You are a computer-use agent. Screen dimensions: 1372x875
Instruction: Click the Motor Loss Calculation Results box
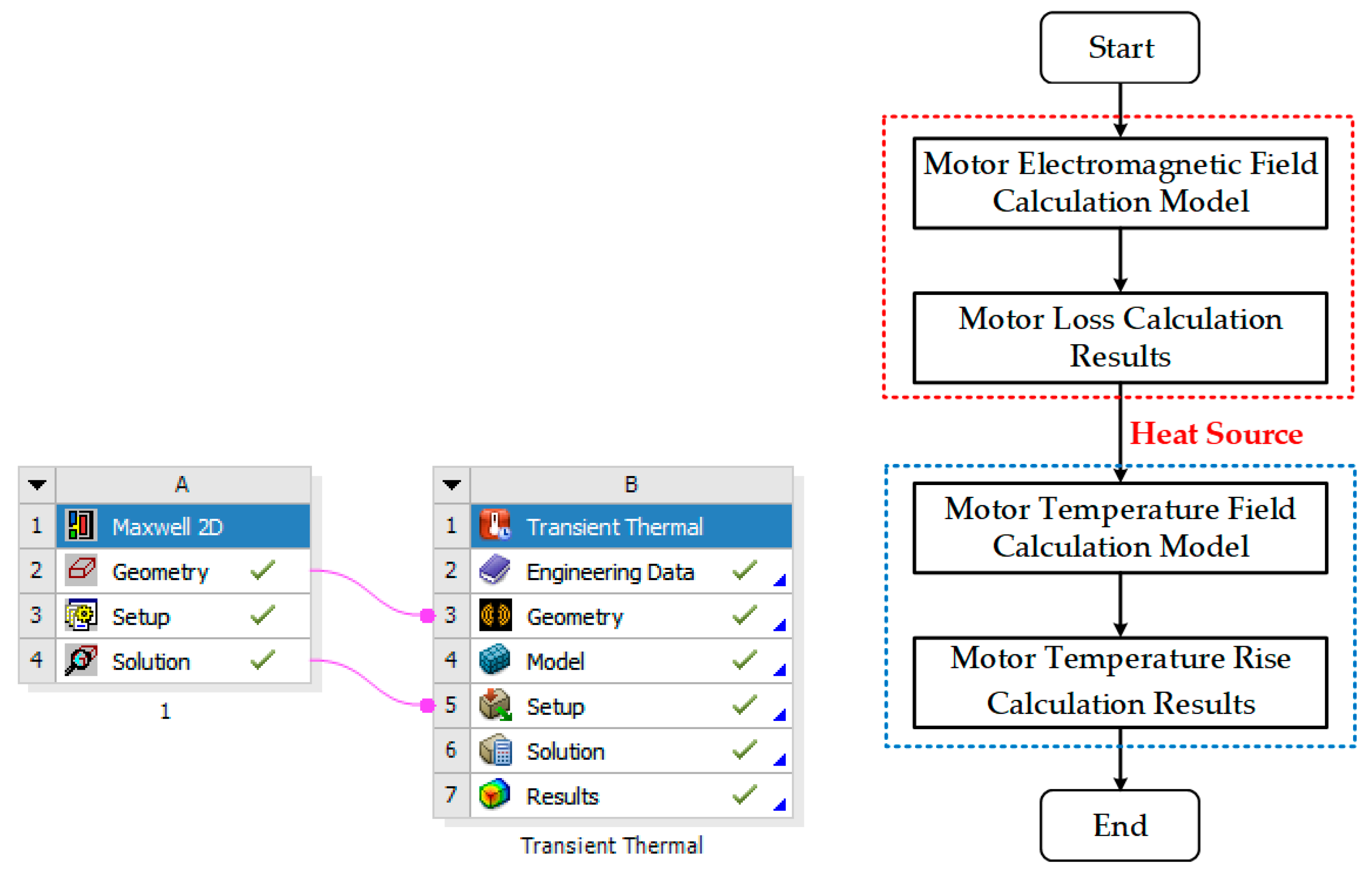(x=1120, y=337)
